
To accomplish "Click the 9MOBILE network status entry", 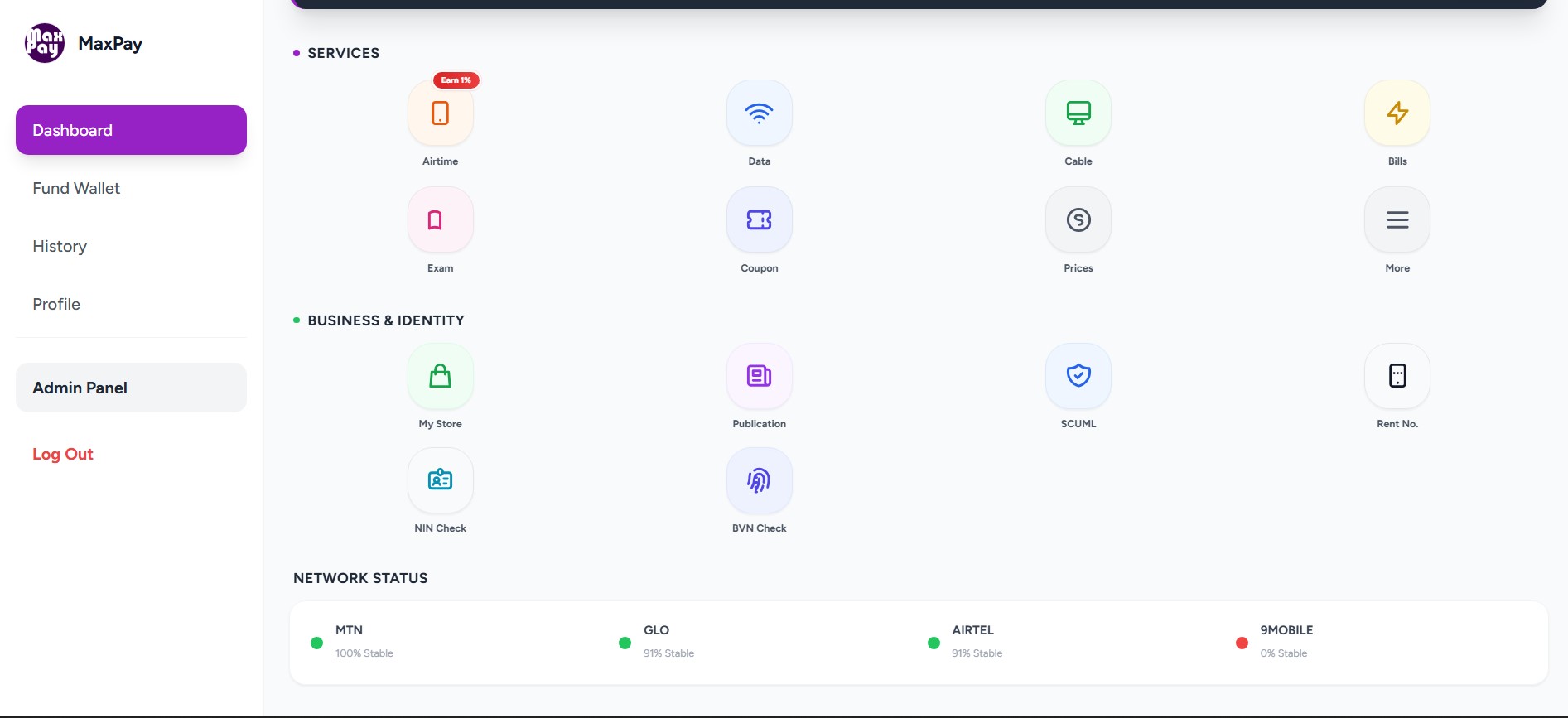I will (1274, 642).
